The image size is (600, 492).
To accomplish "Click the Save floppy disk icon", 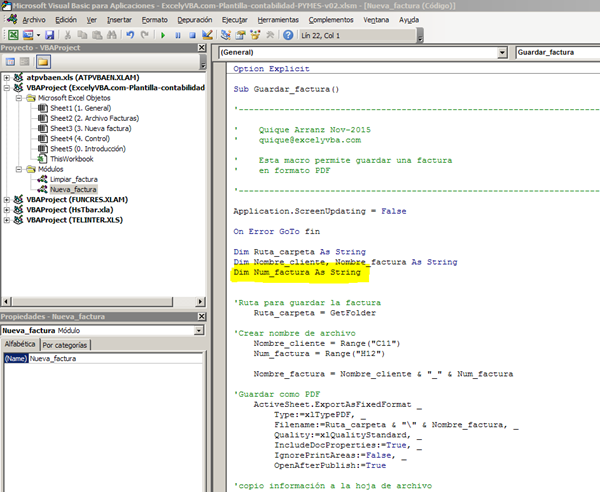I will pos(49,35).
